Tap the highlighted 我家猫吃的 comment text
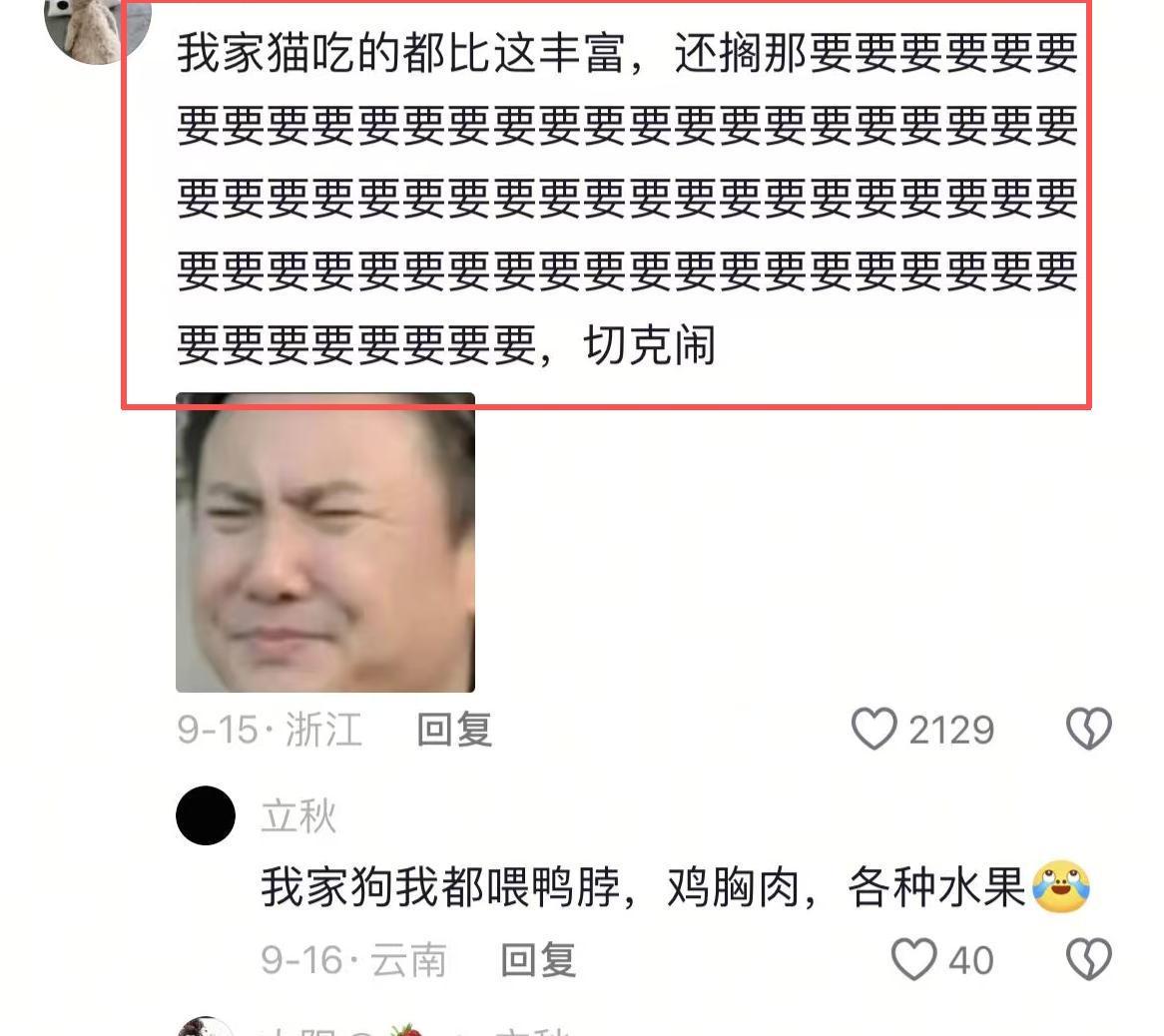This screenshot has height=1036, width=1164. tap(627, 199)
